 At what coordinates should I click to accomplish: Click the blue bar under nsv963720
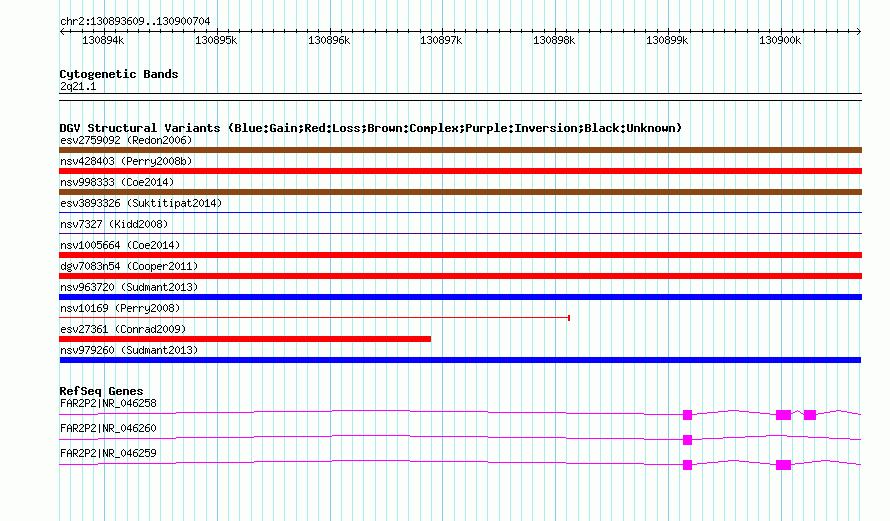click(460, 297)
